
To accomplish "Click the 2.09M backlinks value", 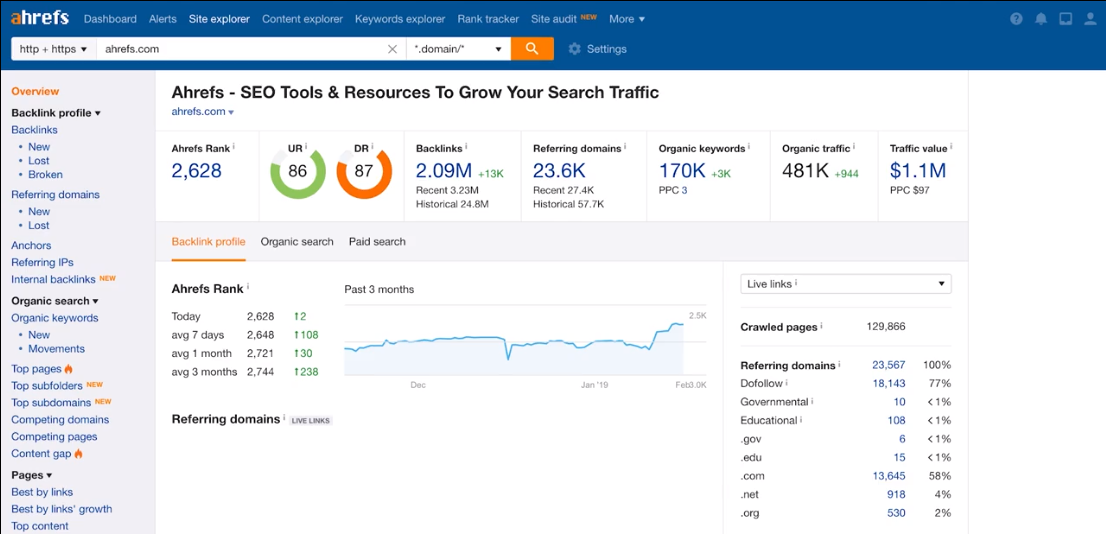I will click(444, 171).
